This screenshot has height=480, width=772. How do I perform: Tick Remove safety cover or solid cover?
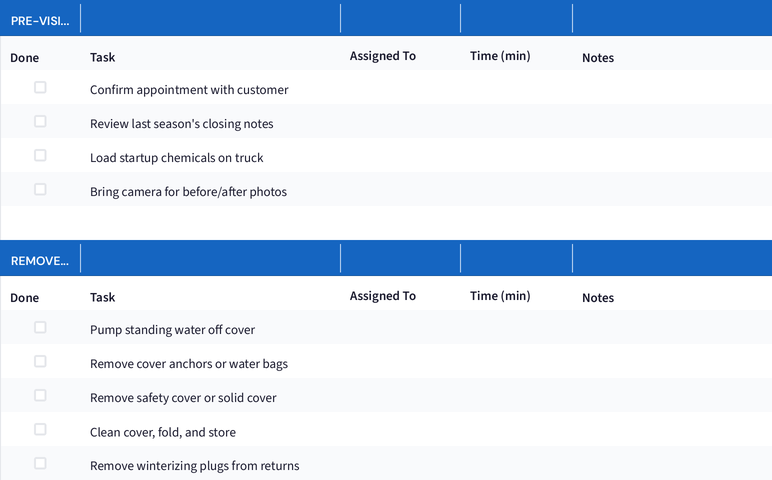pos(40,396)
